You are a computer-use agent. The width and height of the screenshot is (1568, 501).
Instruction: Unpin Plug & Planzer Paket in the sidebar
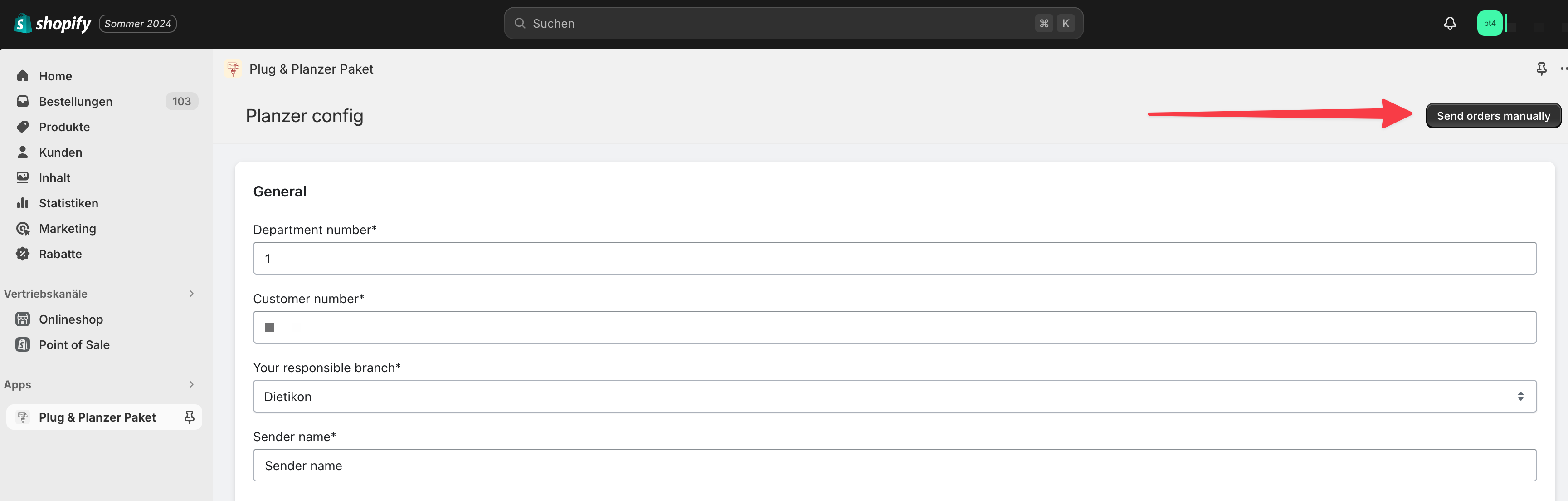tap(189, 417)
